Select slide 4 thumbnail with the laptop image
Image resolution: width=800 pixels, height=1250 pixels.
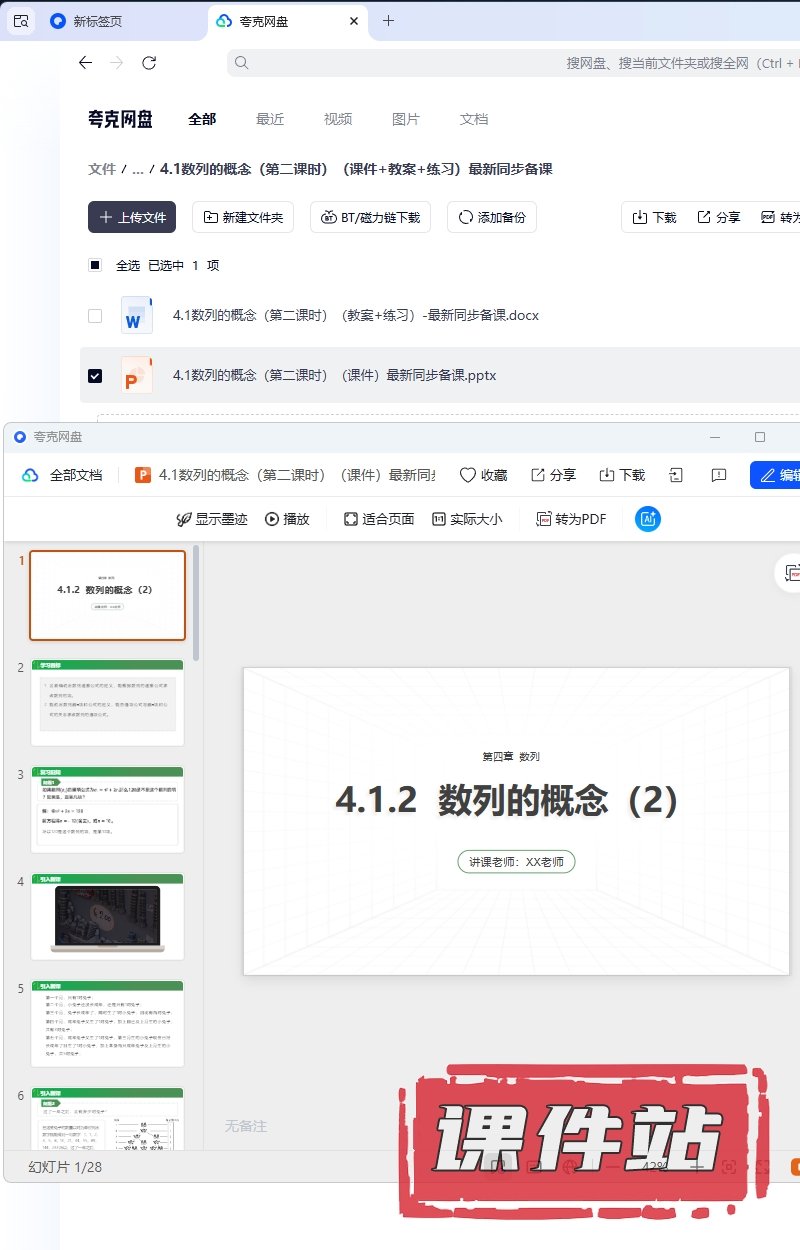(x=108, y=916)
